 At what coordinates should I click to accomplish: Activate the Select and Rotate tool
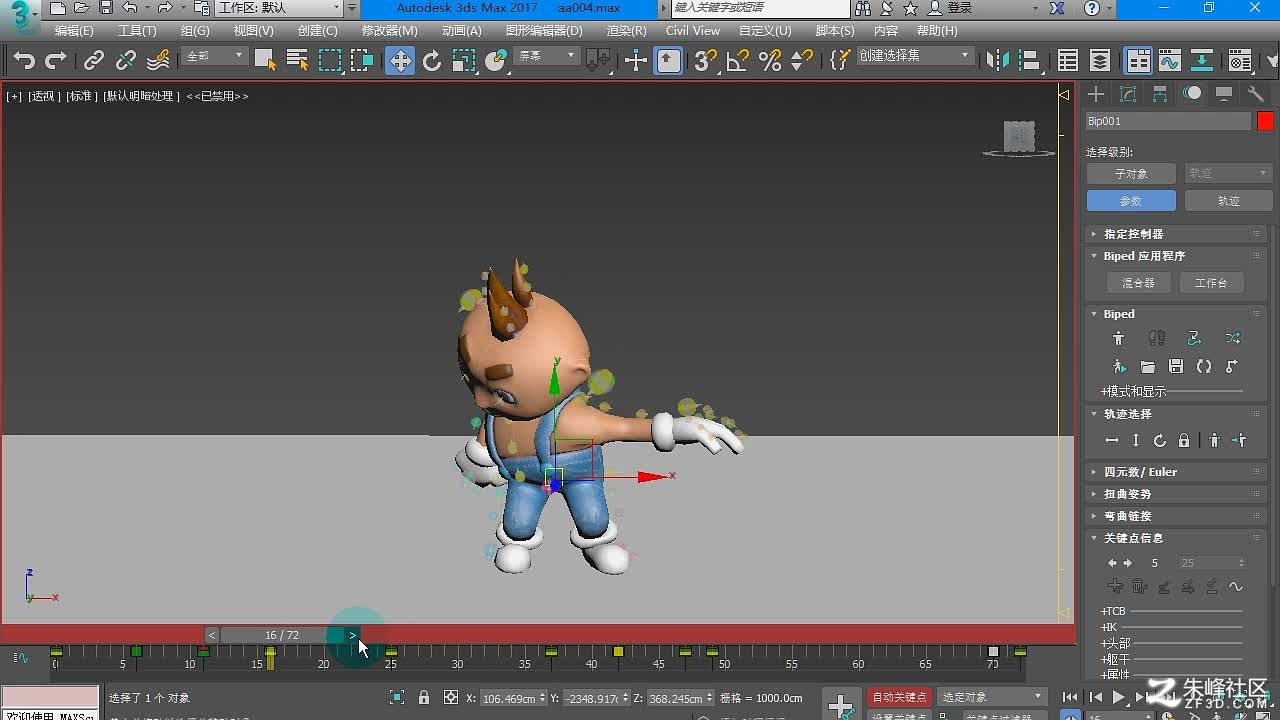(432, 61)
